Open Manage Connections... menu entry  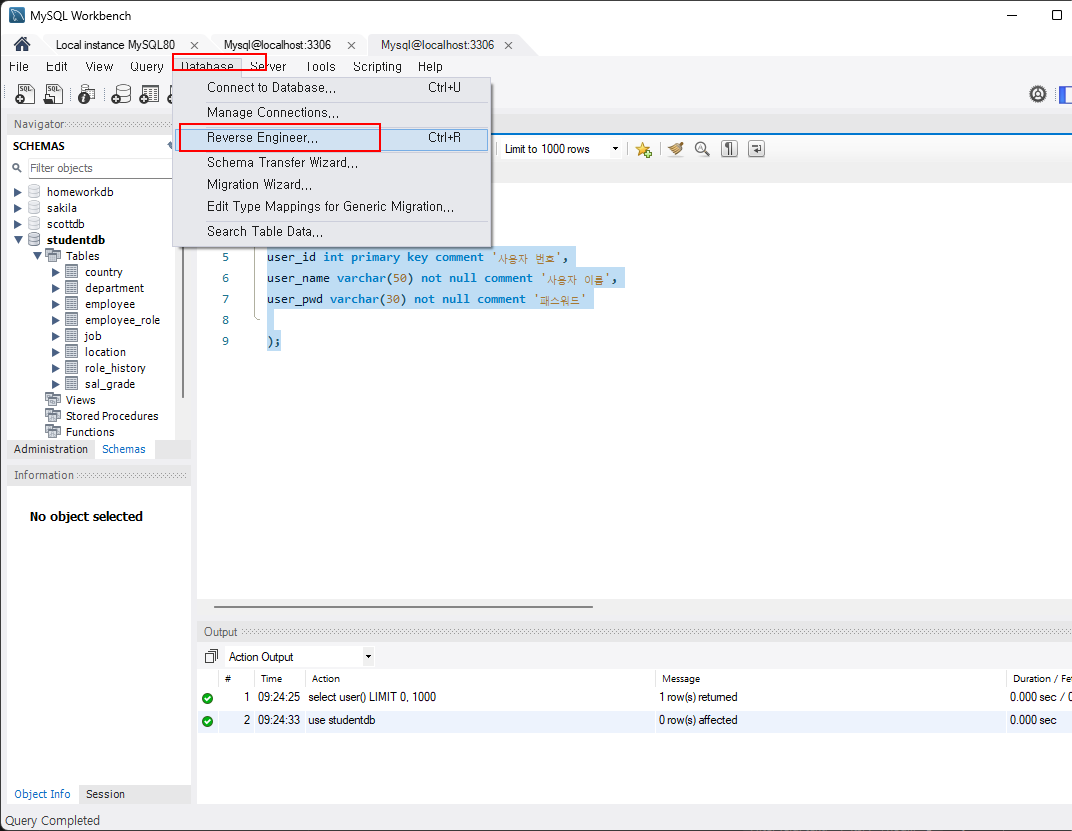pyautogui.click(x=332, y=112)
